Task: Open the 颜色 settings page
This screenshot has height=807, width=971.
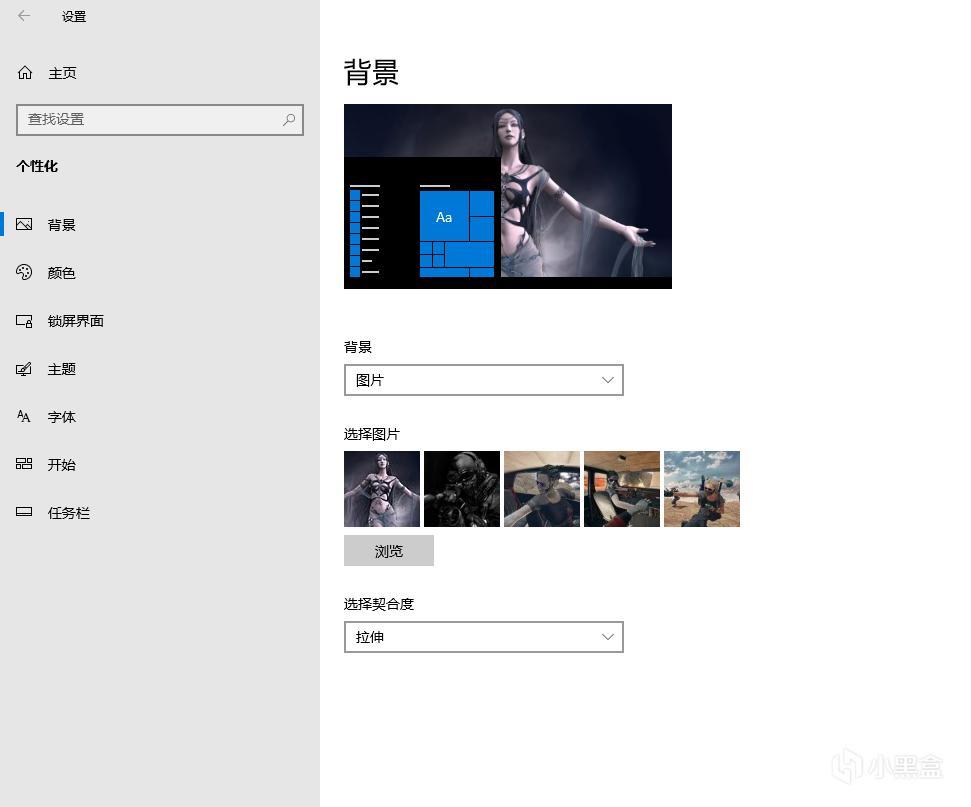Action: (61, 273)
